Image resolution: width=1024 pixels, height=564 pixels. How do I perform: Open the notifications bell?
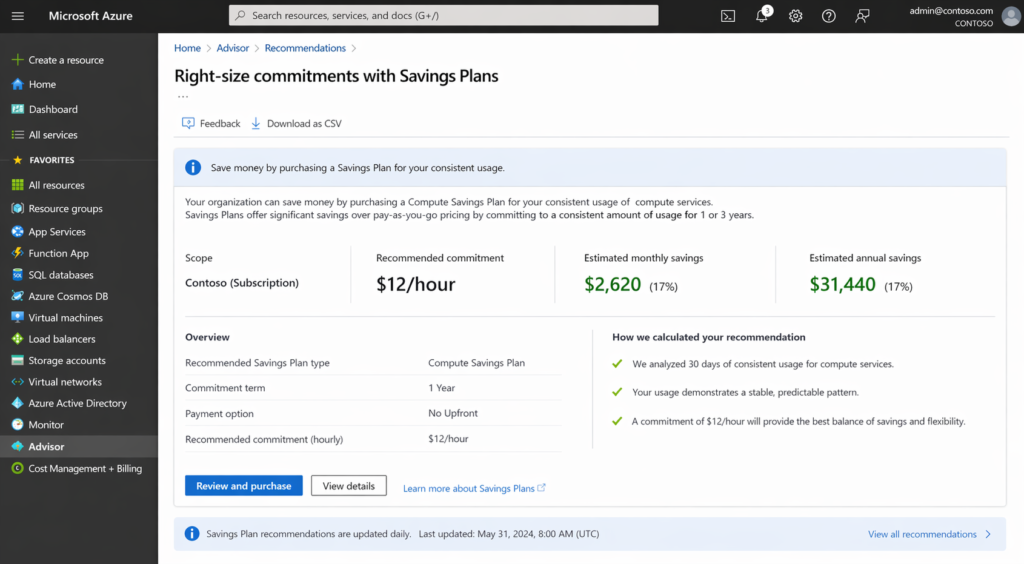pyautogui.click(x=762, y=15)
